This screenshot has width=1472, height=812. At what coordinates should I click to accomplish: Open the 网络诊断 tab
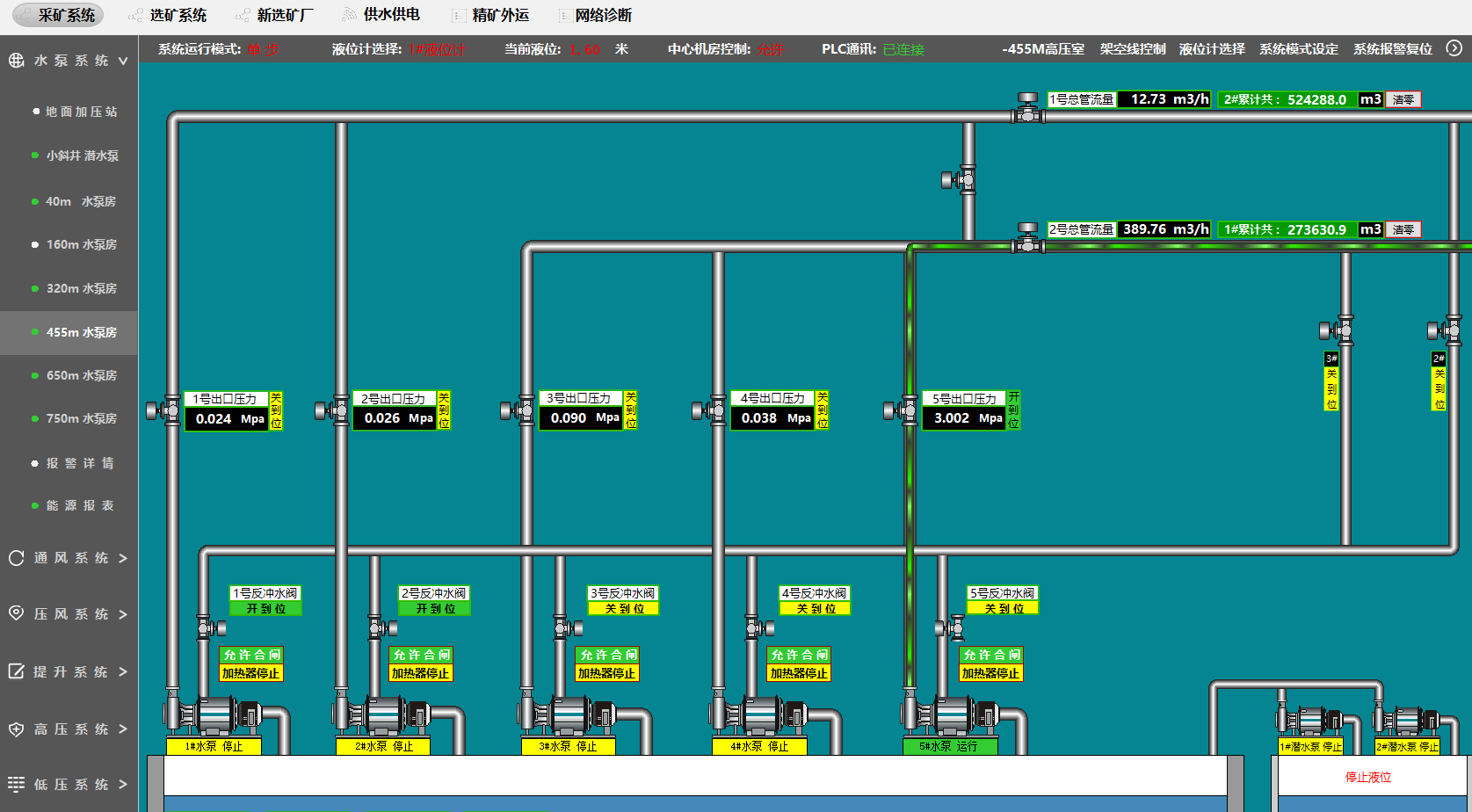pos(594,15)
